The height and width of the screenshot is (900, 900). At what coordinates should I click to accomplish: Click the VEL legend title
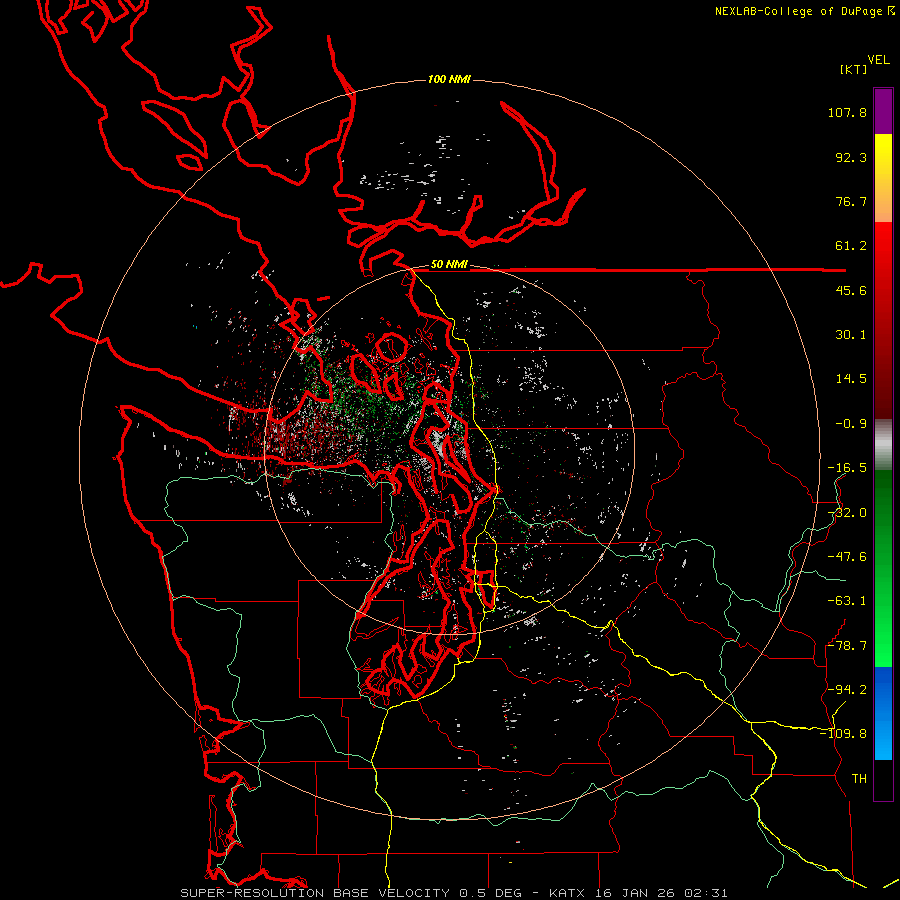point(879,60)
